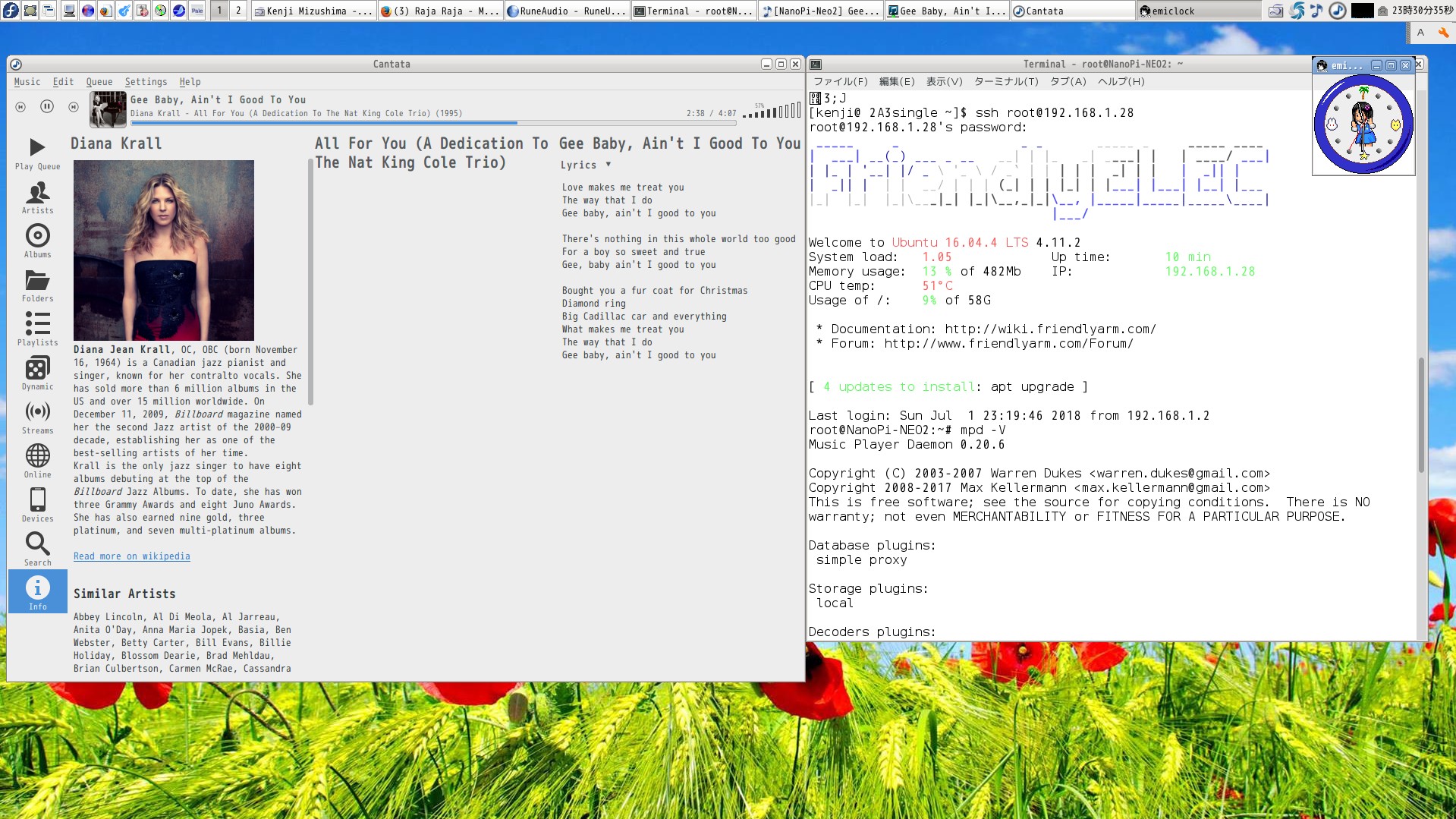Skip to the next track
1456x819 pixels.
coord(74,107)
